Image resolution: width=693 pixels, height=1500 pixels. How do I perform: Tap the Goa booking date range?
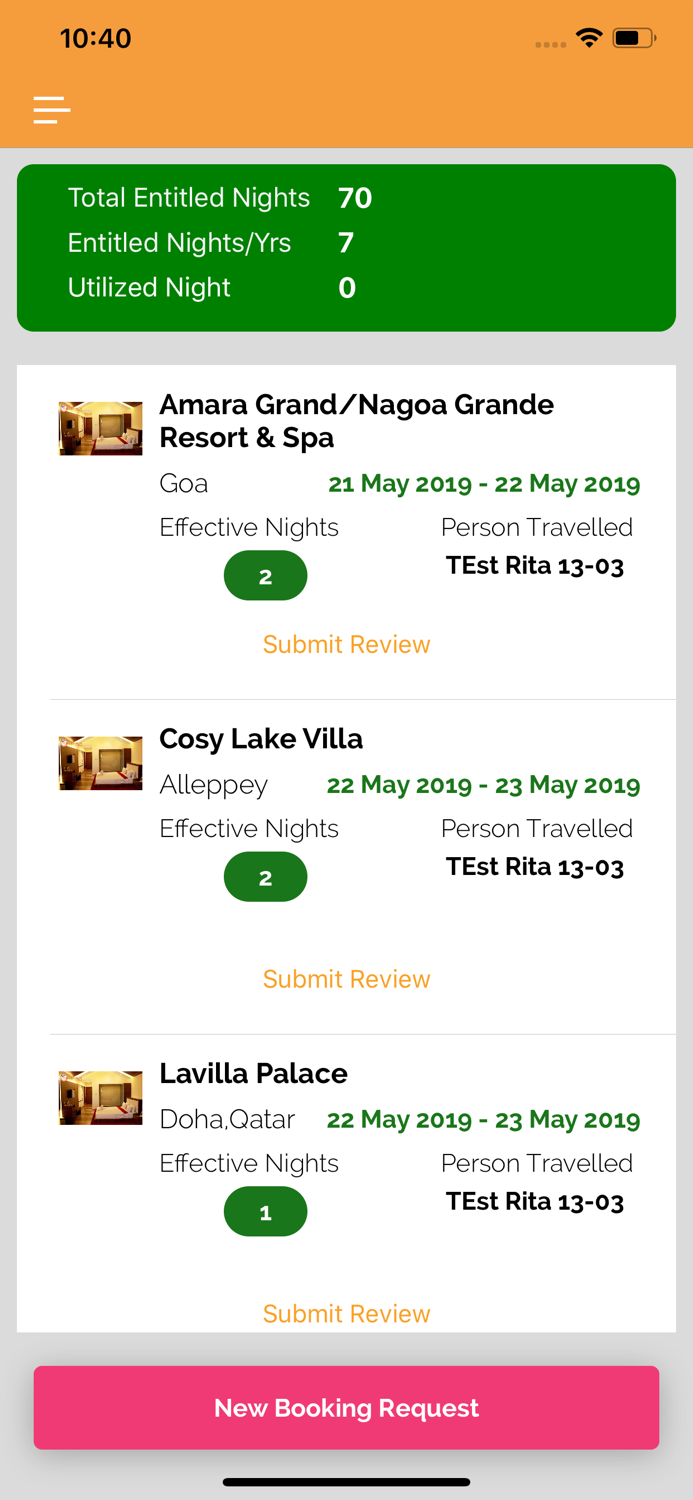[484, 484]
